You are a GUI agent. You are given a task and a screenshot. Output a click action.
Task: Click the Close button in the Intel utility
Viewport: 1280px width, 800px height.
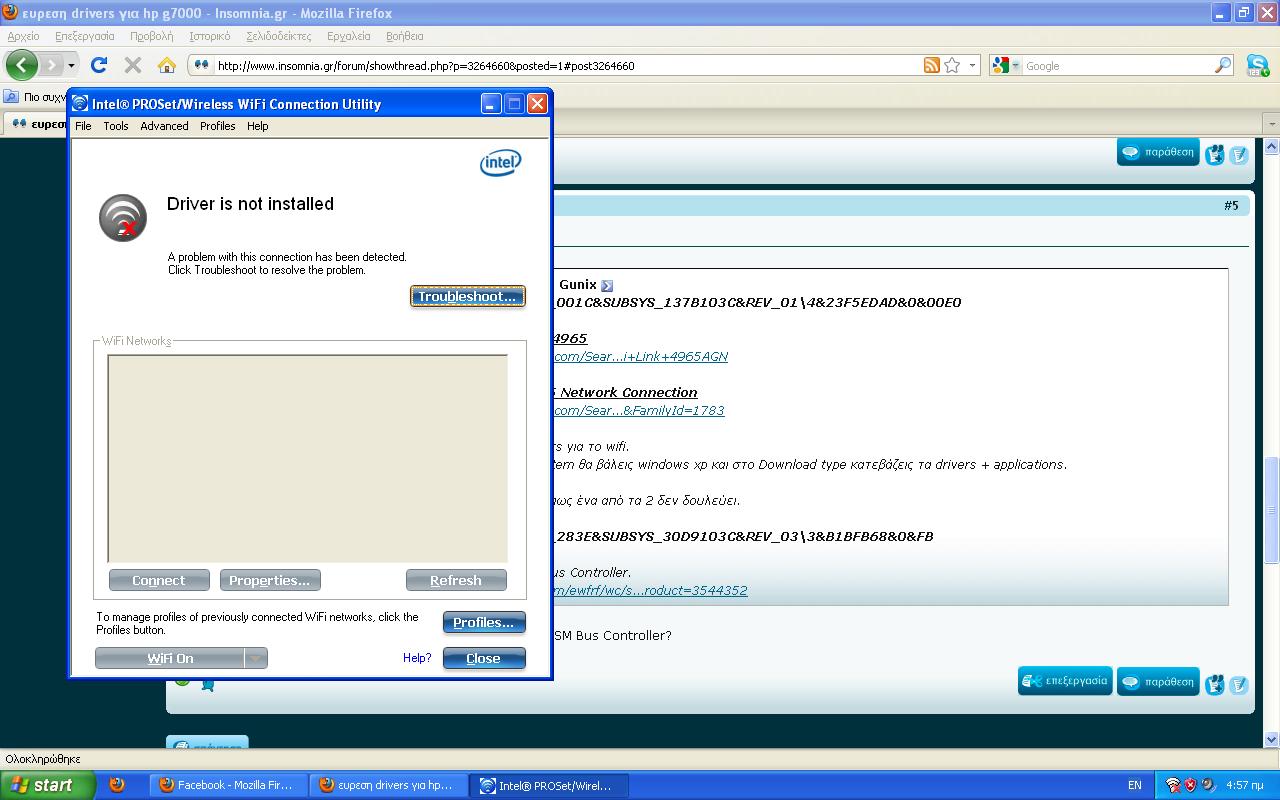484,658
